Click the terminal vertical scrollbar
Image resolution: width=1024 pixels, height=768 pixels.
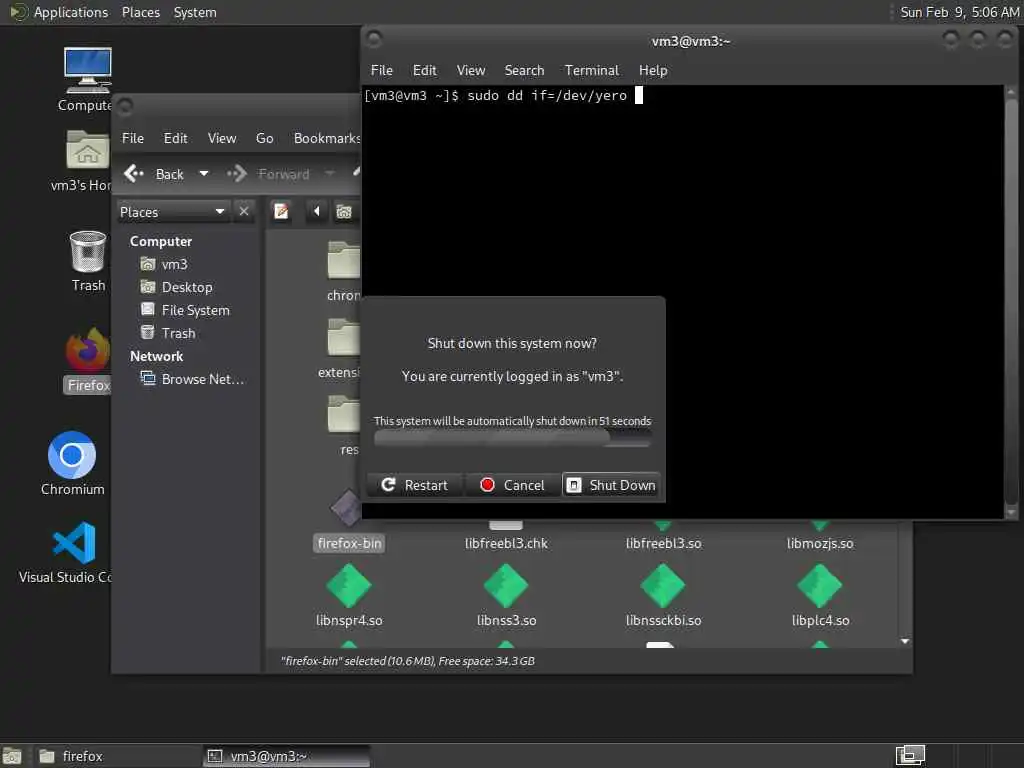[x=1011, y=300]
